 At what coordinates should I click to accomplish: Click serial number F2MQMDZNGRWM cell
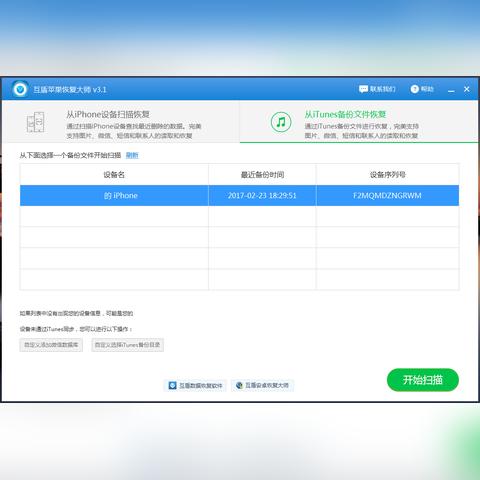387,195
